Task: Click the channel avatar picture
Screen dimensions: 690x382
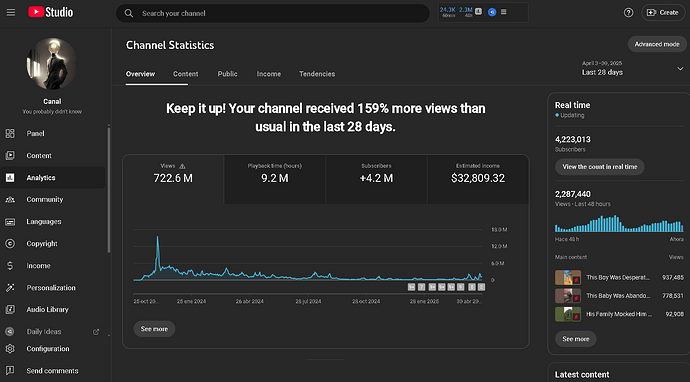Action: click(x=52, y=64)
